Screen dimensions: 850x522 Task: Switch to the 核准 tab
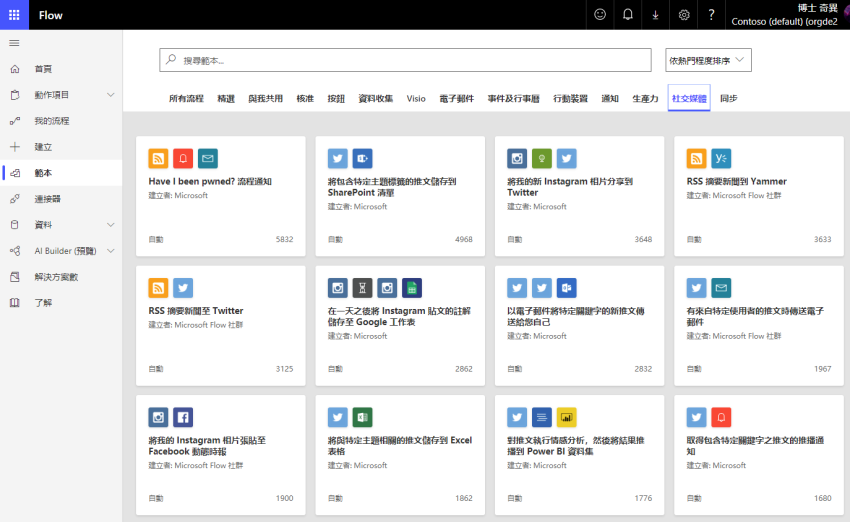(x=305, y=99)
